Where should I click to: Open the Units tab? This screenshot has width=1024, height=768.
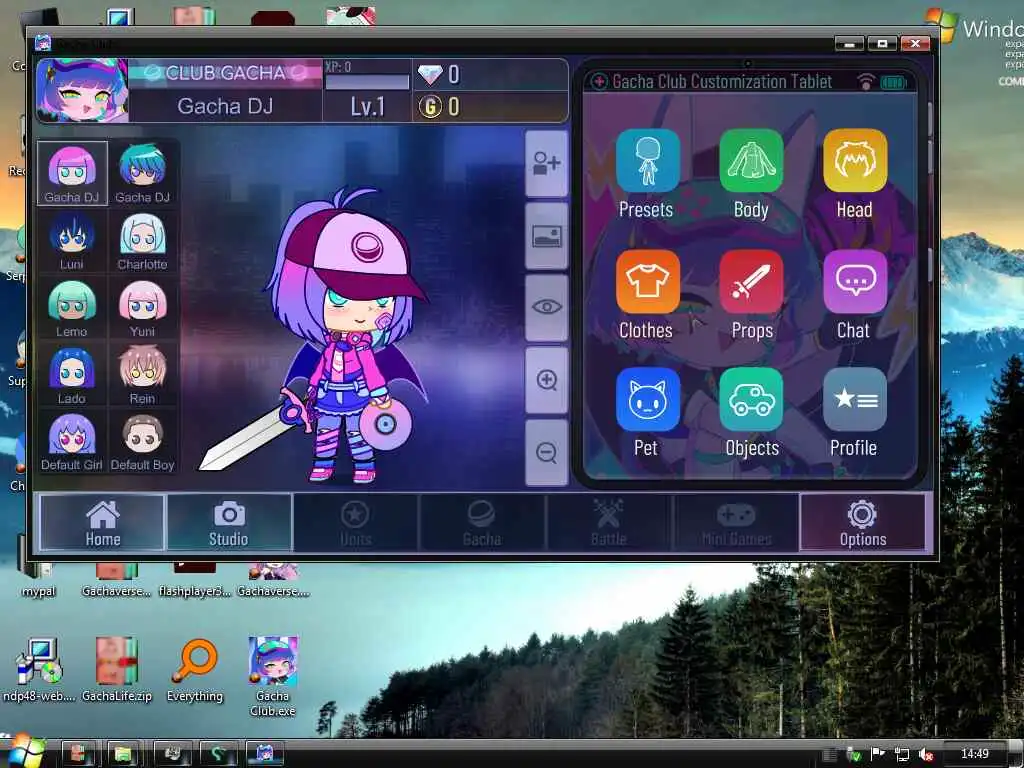point(355,522)
